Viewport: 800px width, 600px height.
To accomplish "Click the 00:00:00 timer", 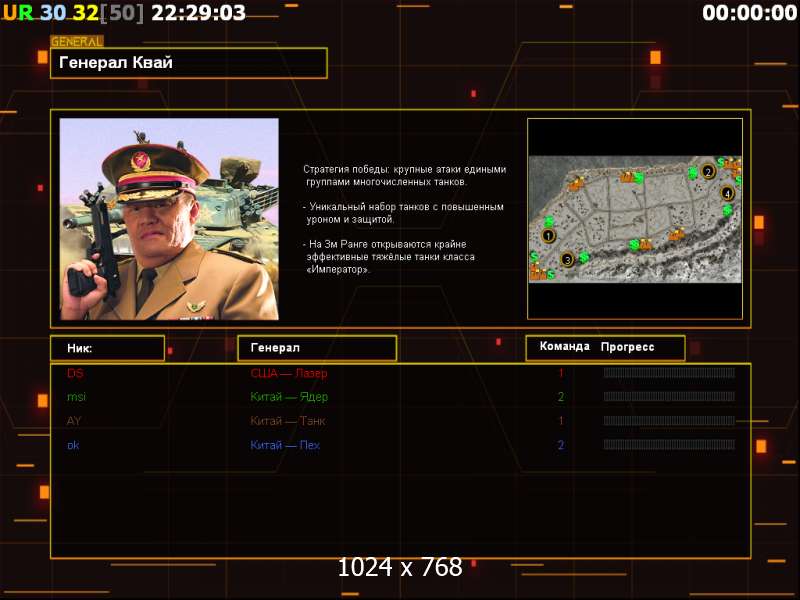I will click(749, 13).
